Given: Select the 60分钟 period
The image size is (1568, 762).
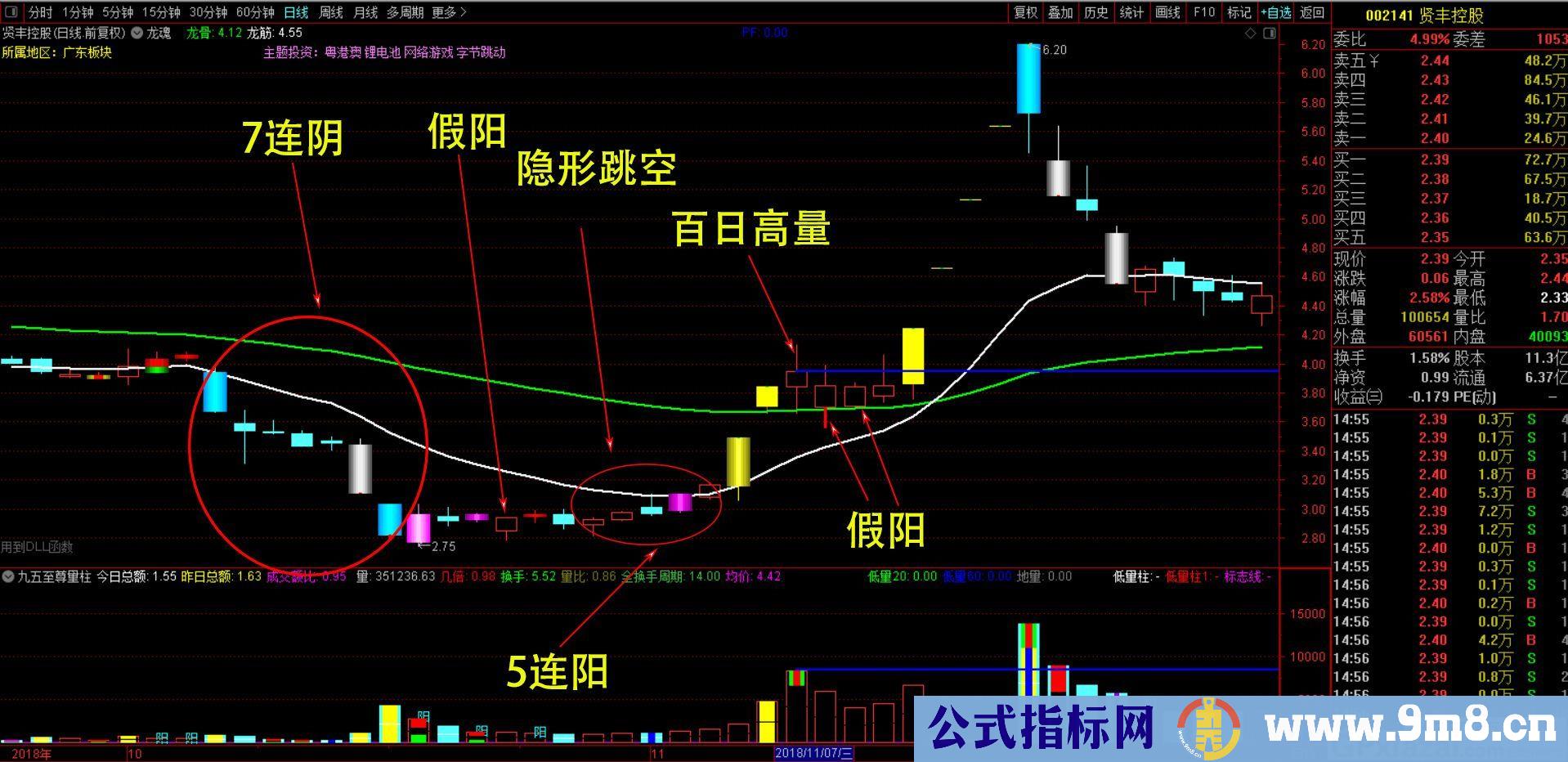Looking at the screenshot, I should (255, 12).
